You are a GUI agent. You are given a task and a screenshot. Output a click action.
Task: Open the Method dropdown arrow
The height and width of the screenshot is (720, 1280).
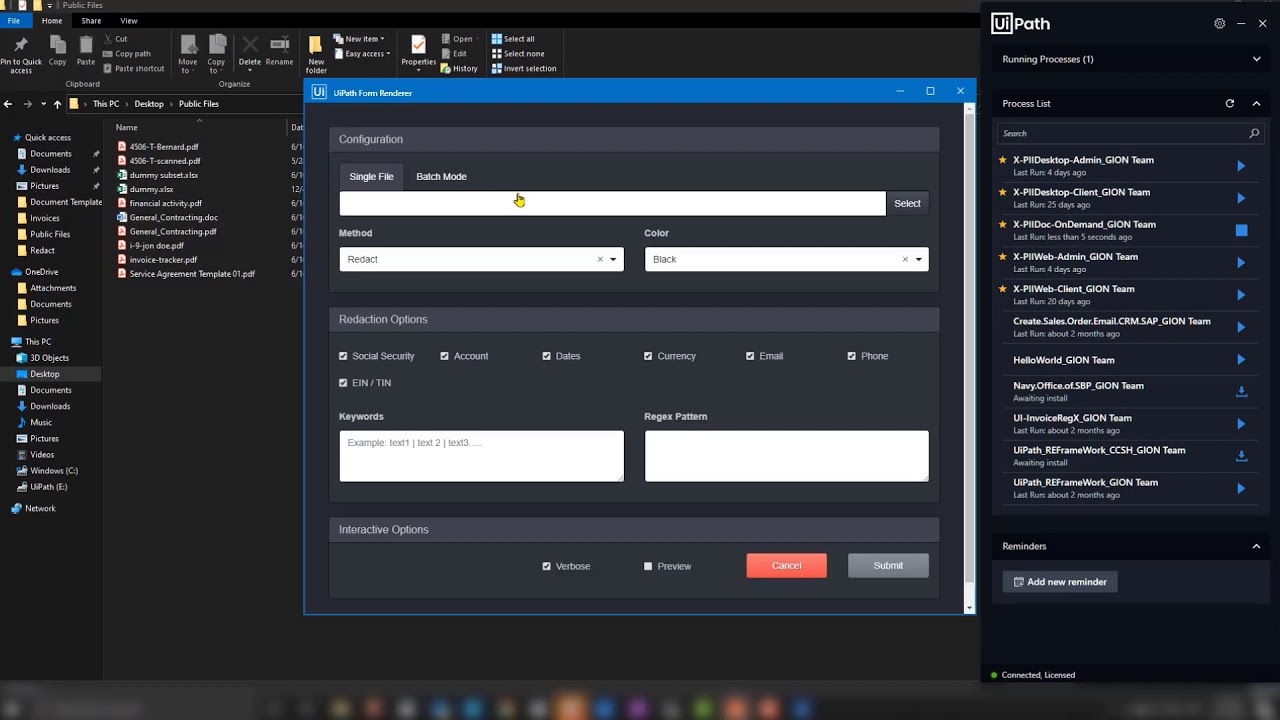(613, 260)
